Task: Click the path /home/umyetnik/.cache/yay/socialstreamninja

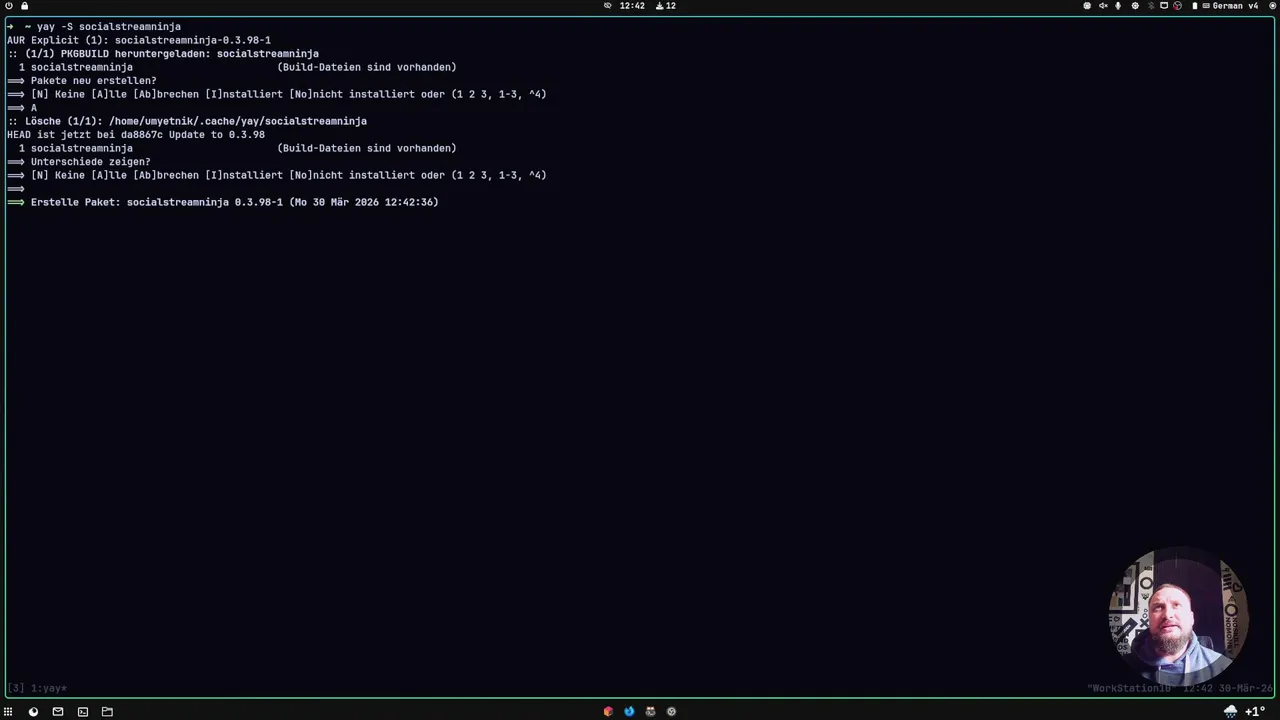Action: 238,121
